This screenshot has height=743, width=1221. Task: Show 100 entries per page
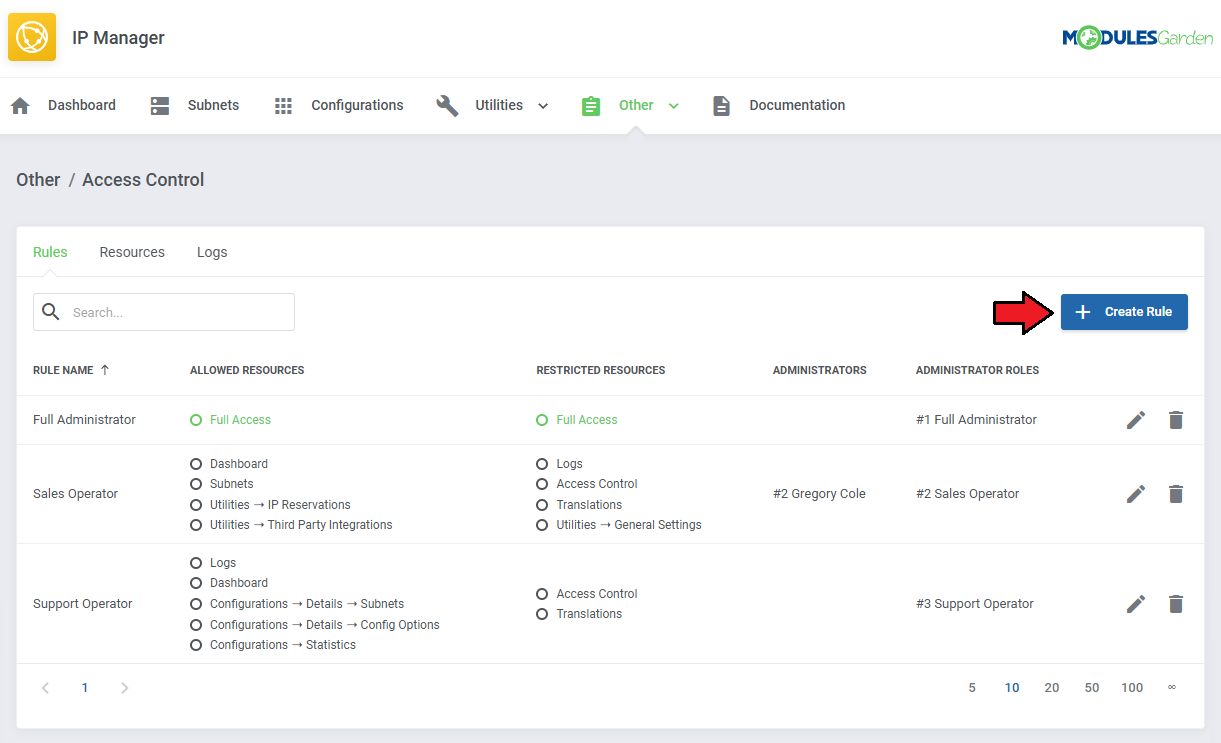(x=1132, y=688)
